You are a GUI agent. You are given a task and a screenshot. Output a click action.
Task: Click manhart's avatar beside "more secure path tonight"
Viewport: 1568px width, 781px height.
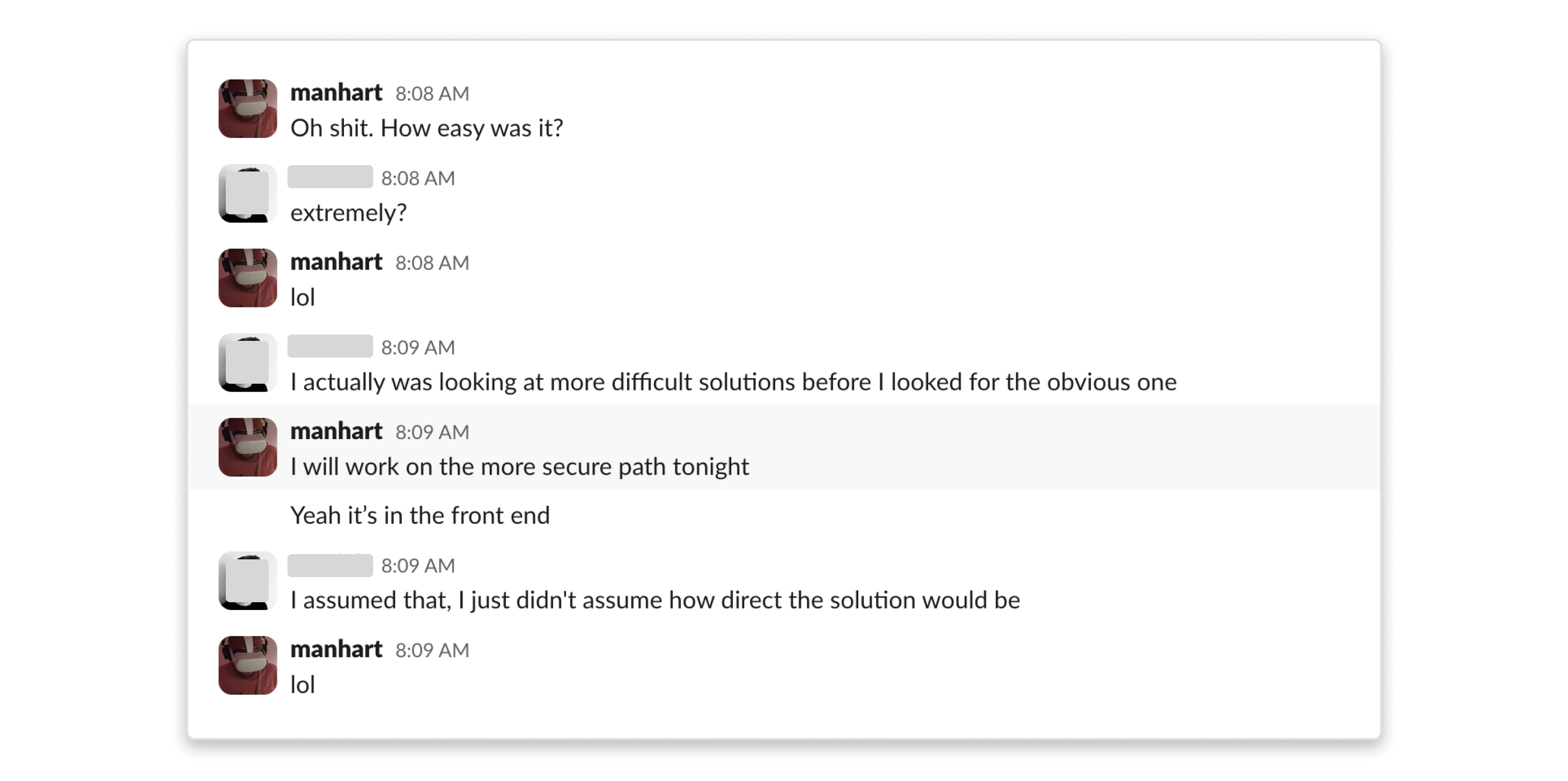[248, 447]
